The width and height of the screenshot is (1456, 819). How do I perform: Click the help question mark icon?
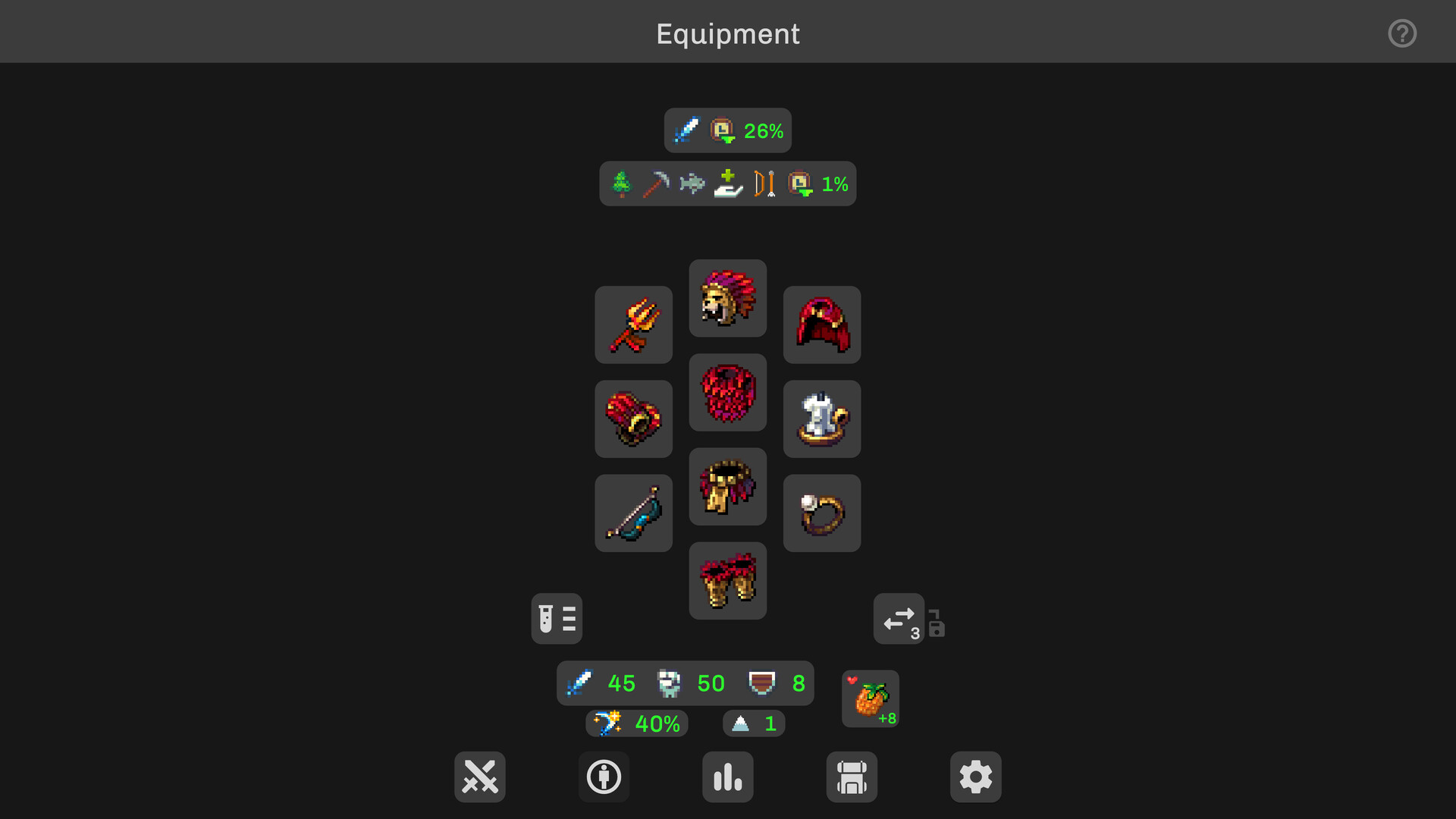(1401, 33)
